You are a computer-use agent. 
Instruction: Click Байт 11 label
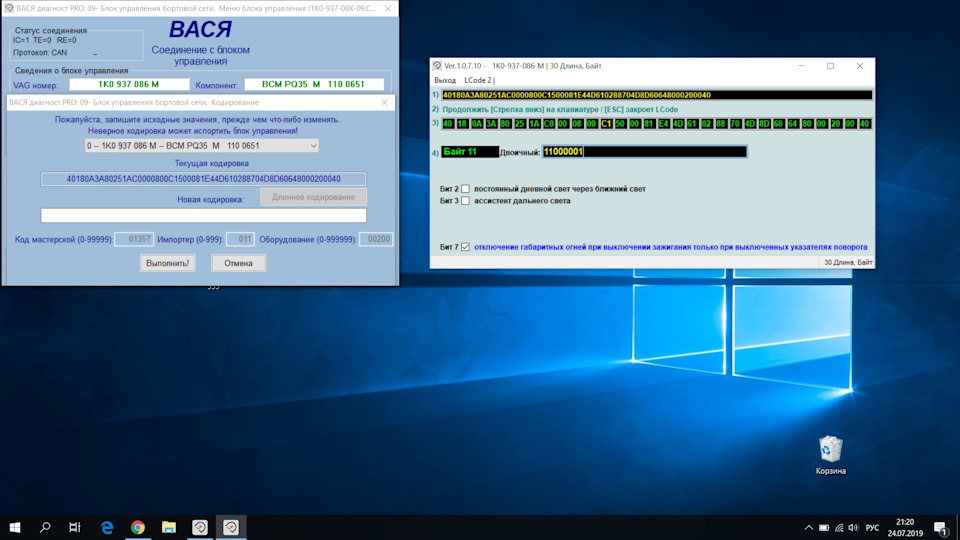pyautogui.click(x=470, y=151)
